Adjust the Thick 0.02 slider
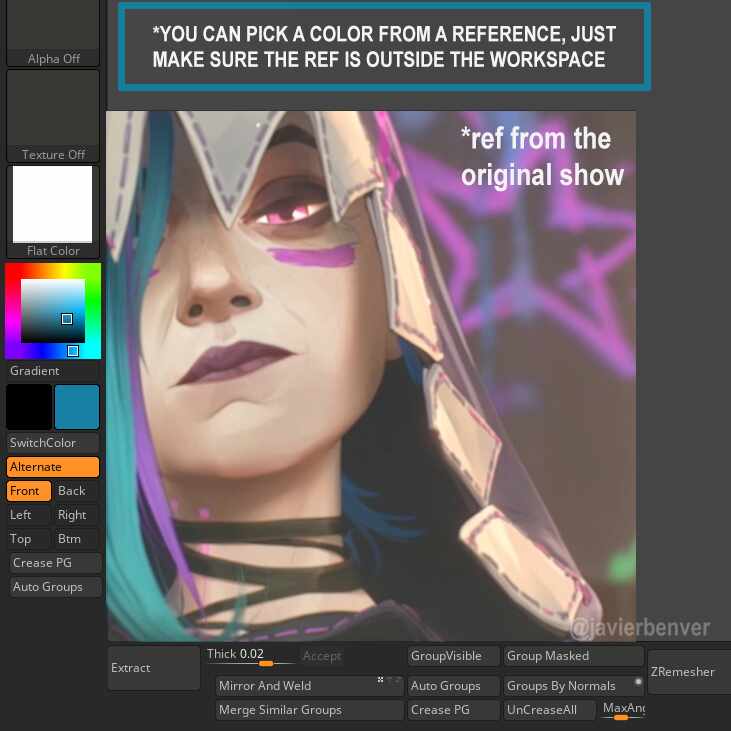731x731 pixels. pos(250,656)
